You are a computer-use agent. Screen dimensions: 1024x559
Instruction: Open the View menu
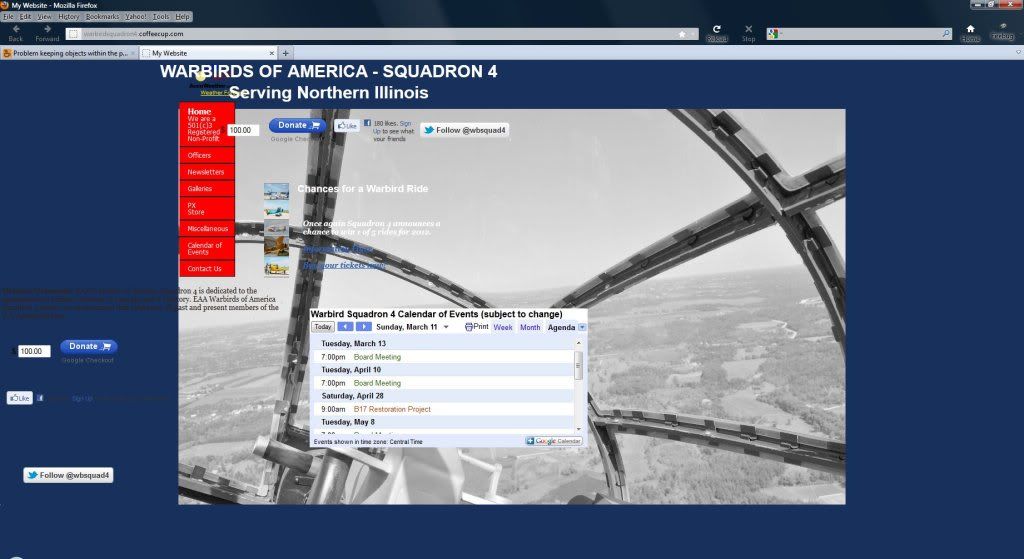point(44,16)
